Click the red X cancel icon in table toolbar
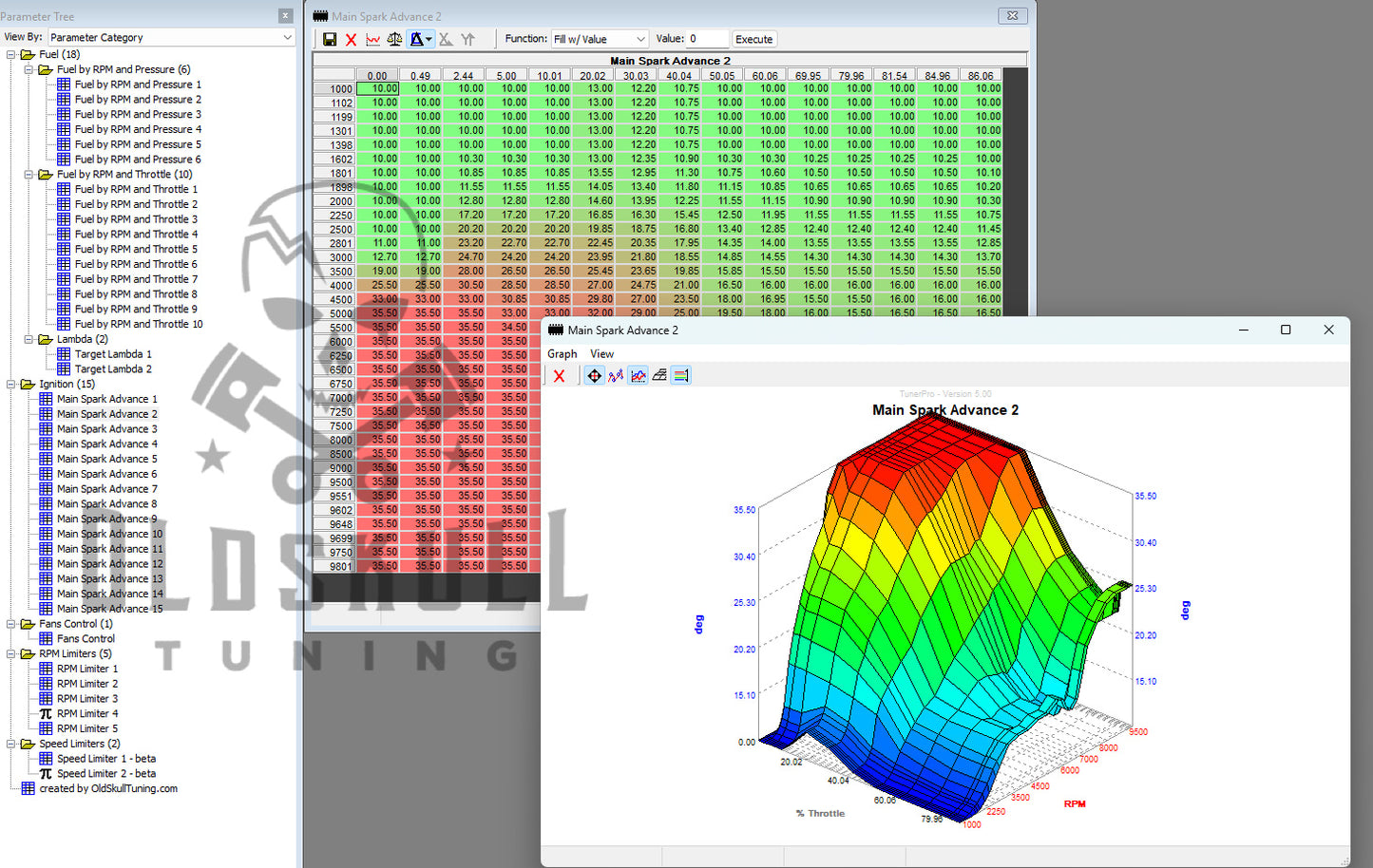 pos(351,39)
